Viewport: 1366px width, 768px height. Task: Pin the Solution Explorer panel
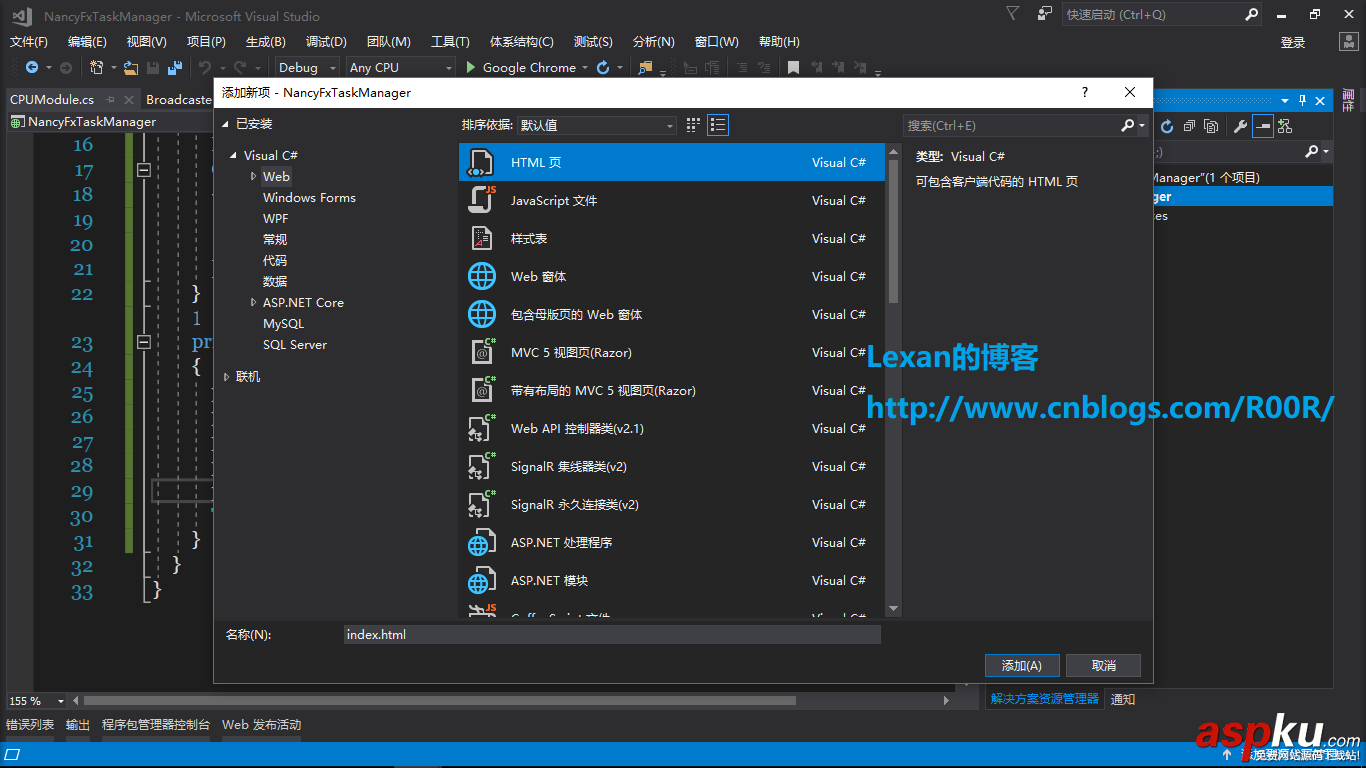point(1302,101)
